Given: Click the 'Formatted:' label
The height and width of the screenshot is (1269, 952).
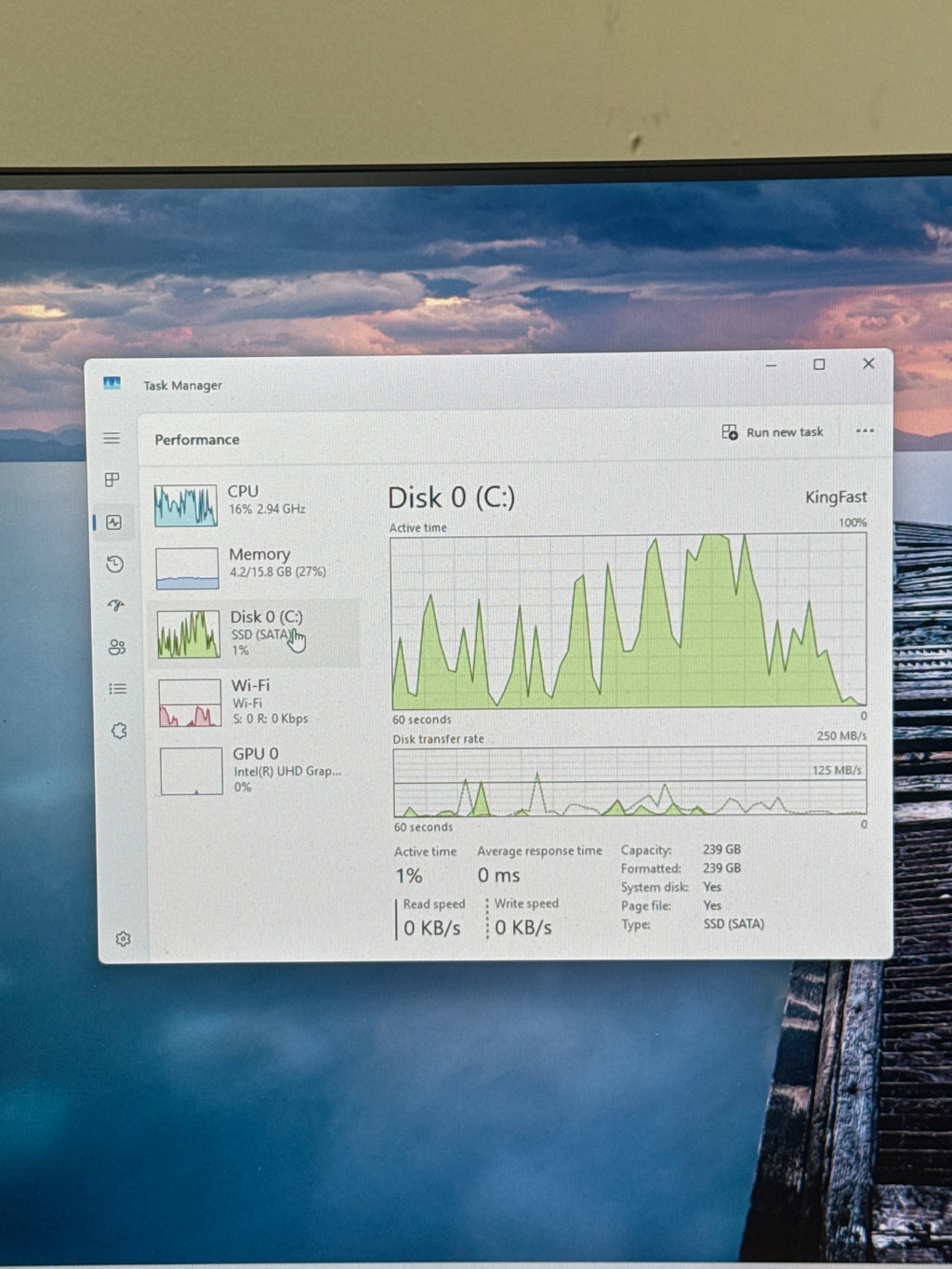Looking at the screenshot, I should pos(651,868).
